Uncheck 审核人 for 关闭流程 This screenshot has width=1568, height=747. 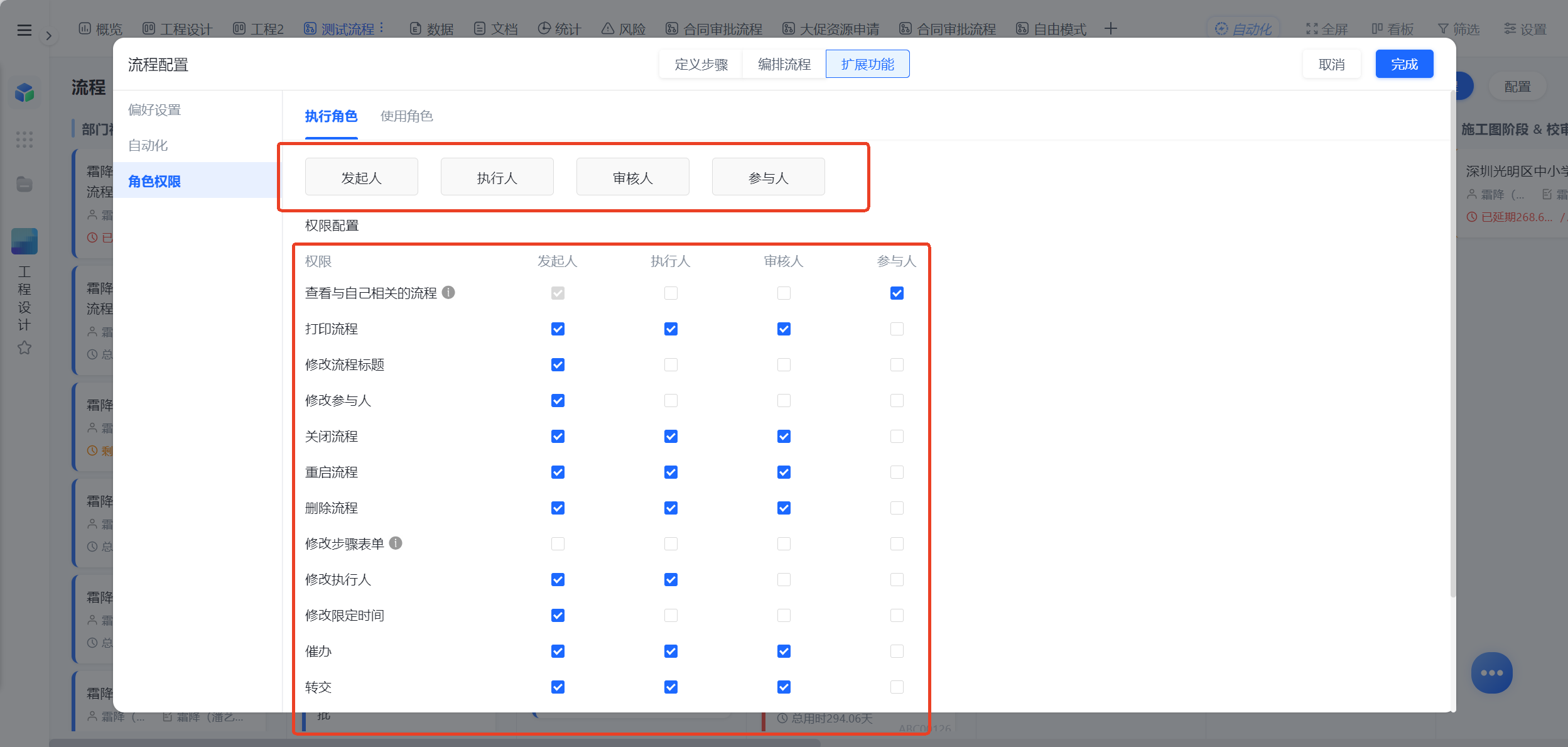pos(784,437)
